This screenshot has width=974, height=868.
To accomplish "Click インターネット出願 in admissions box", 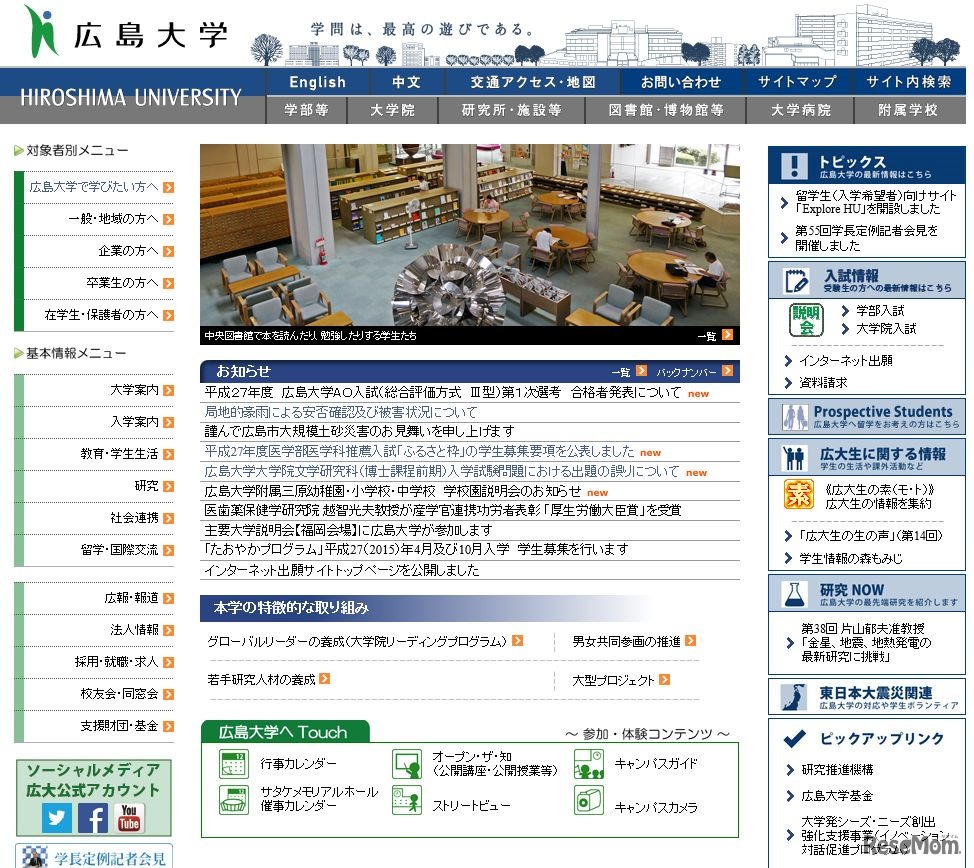I will coord(845,360).
